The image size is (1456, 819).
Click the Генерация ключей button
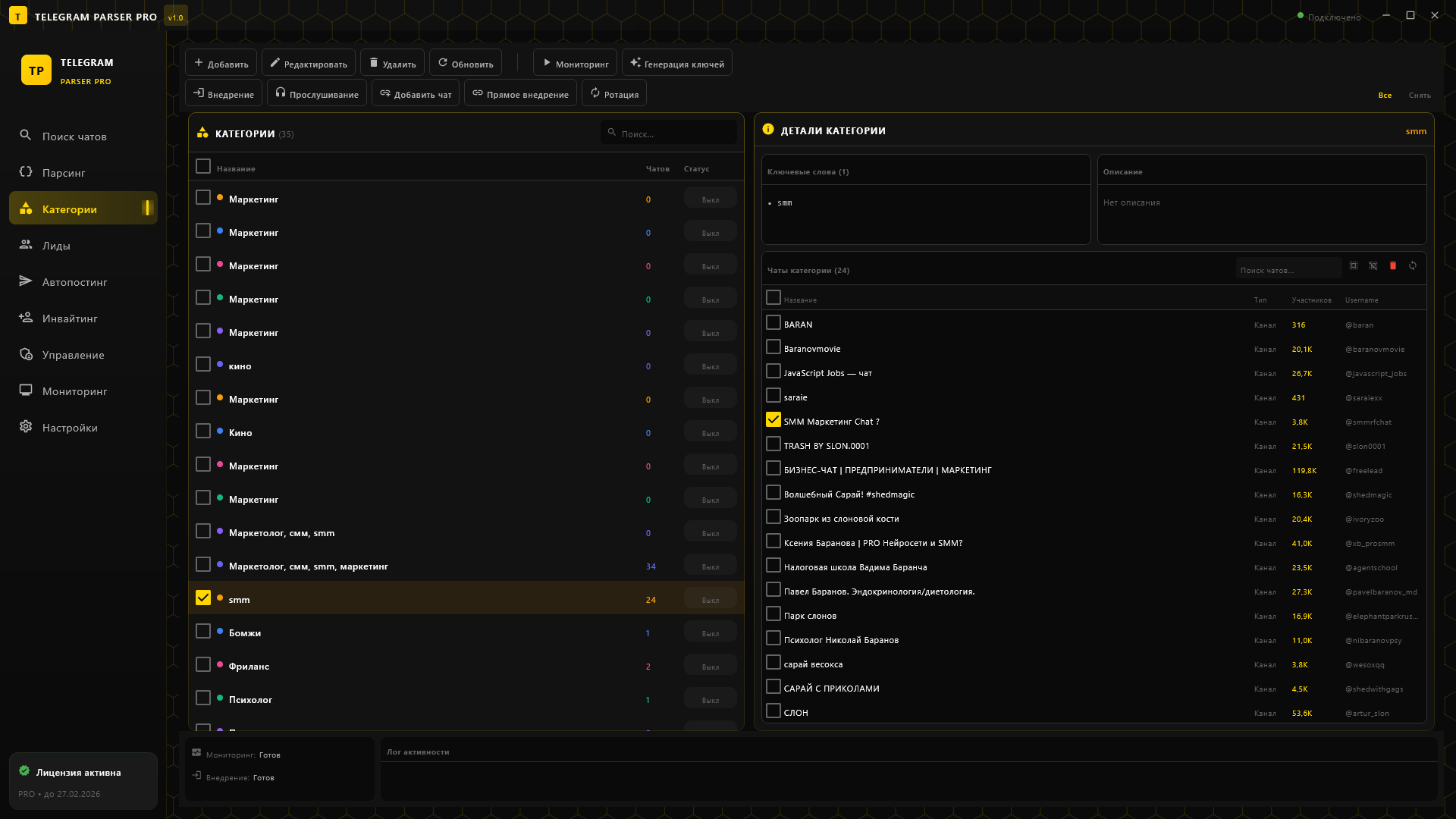coord(676,64)
